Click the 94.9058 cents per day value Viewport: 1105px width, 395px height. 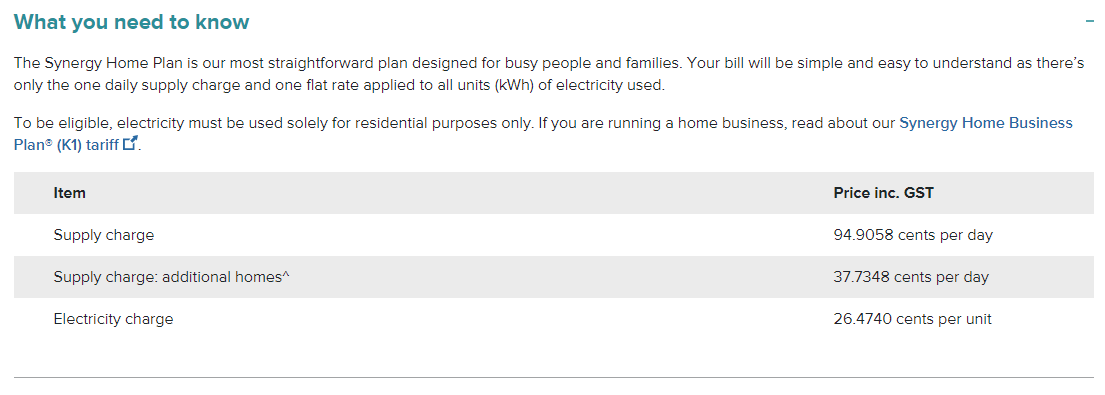tap(913, 235)
